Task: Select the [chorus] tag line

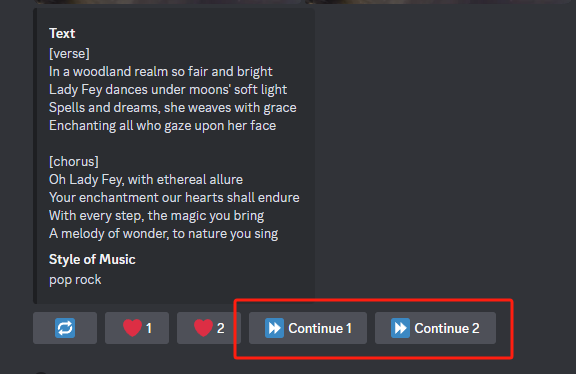Action: click(73, 162)
